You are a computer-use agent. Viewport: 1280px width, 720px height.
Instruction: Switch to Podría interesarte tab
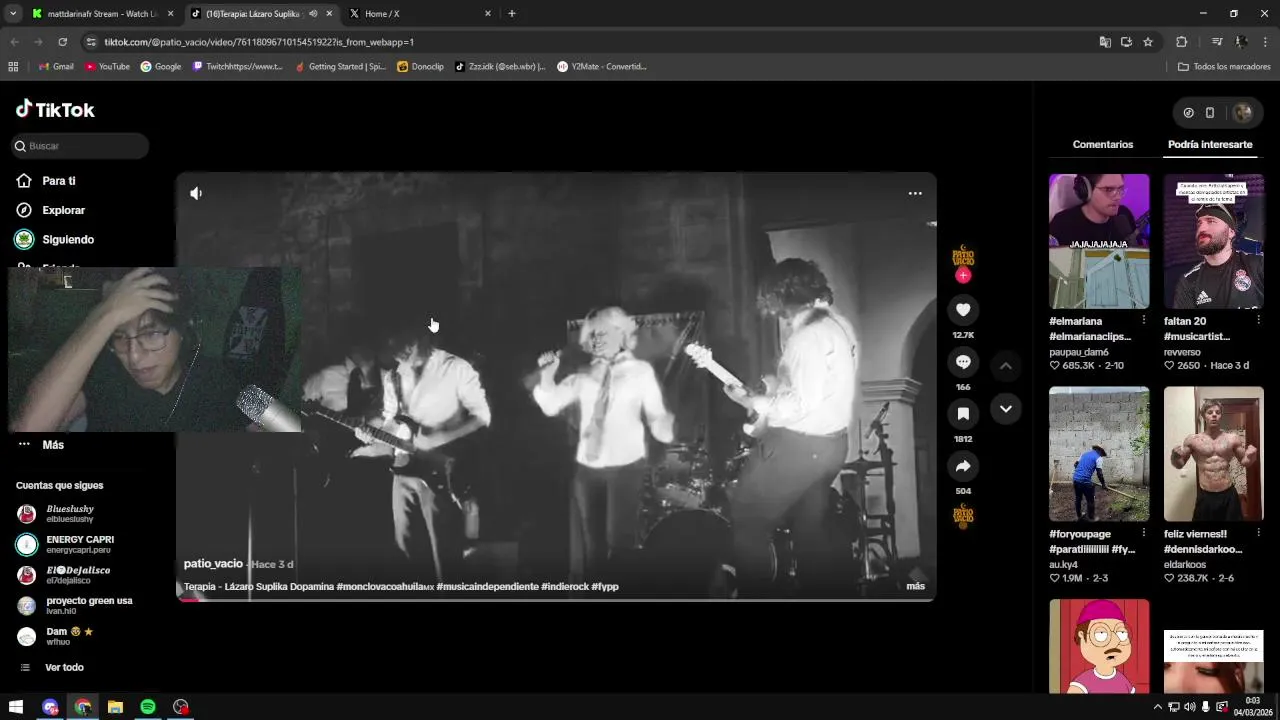coord(1210,144)
